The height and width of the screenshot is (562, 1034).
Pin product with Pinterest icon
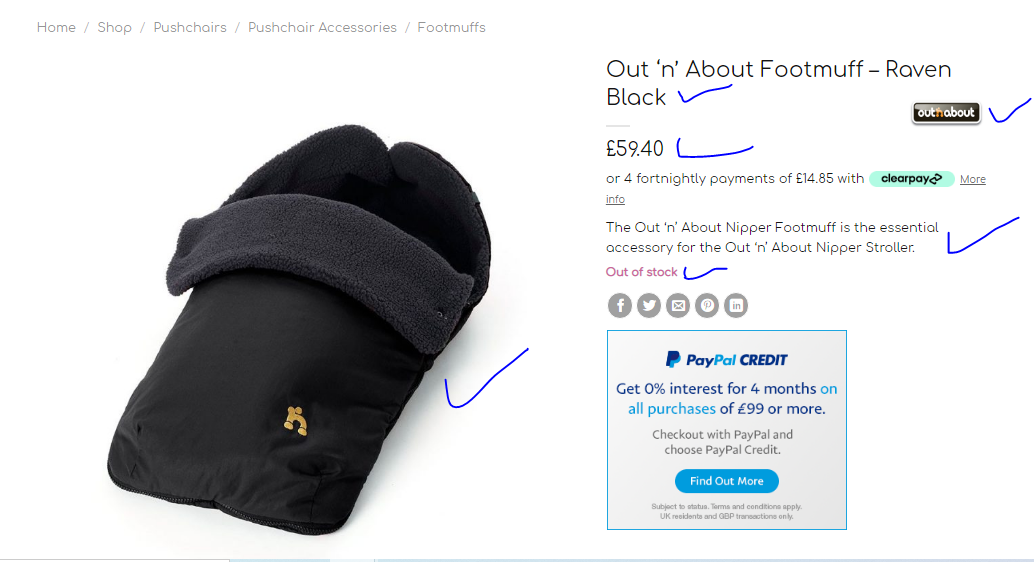coord(706,305)
